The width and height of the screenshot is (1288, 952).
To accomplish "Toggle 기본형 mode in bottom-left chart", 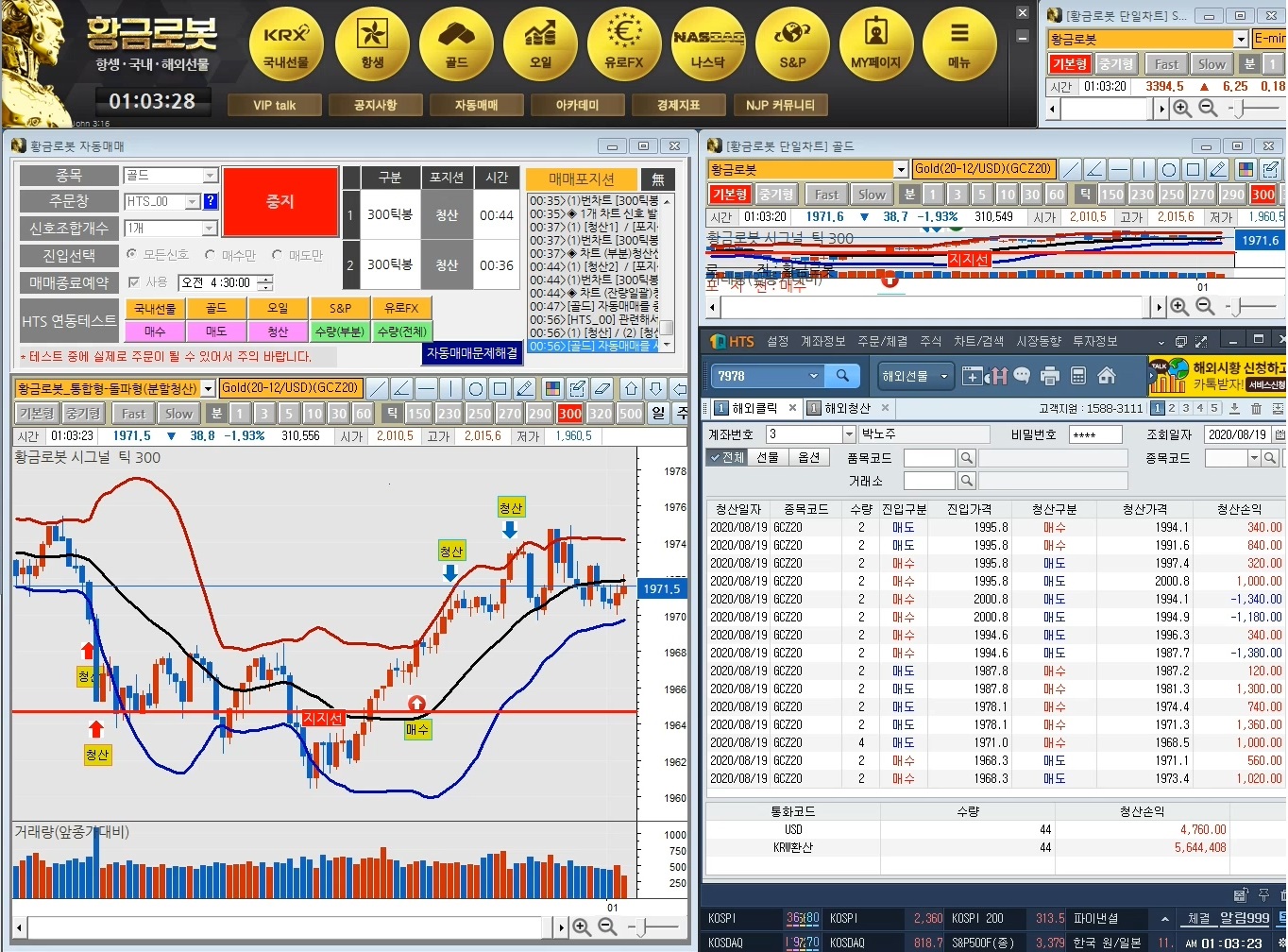I will click(36, 414).
